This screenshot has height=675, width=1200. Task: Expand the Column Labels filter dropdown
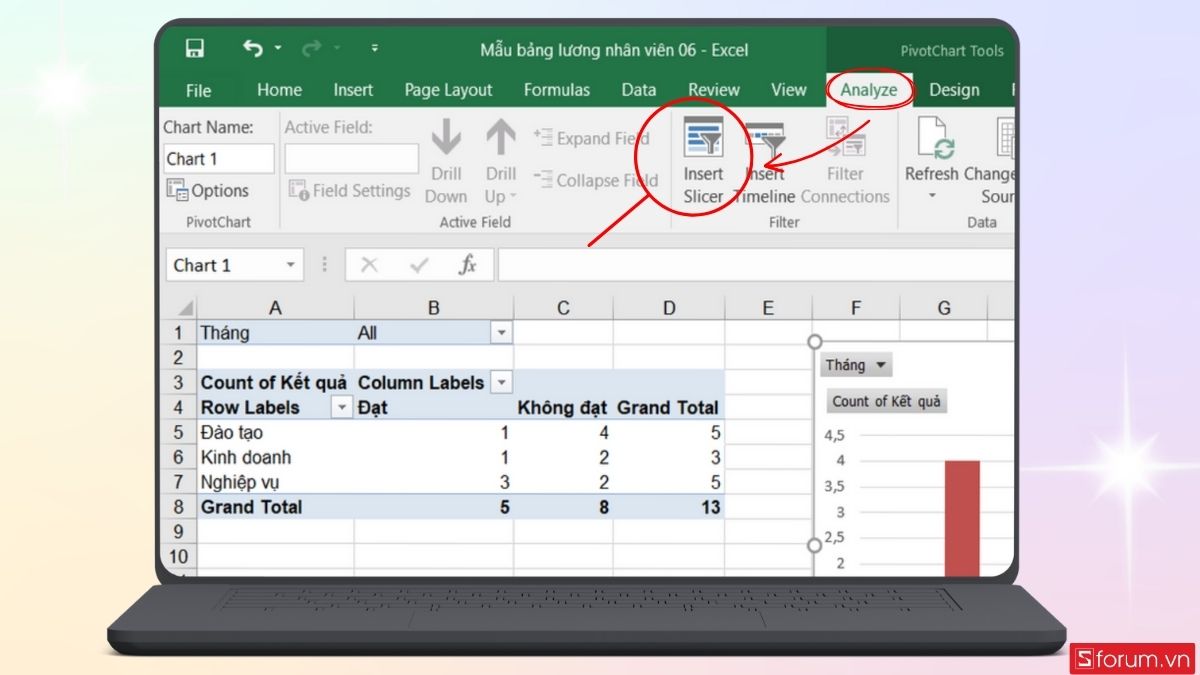[x=501, y=382]
